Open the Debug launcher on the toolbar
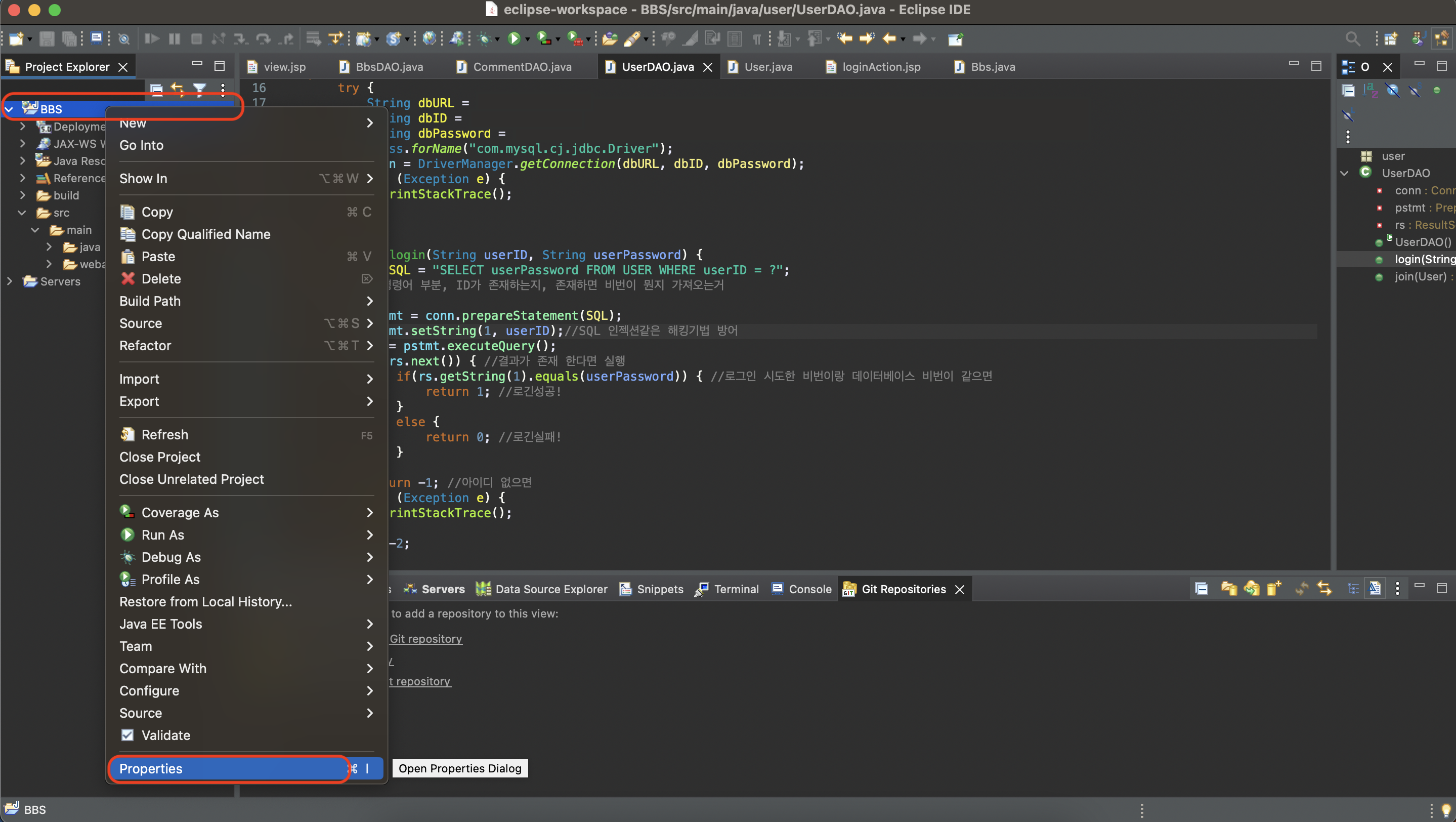The width and height of the screenshot is (1456, 822). [x=485, y=38]
